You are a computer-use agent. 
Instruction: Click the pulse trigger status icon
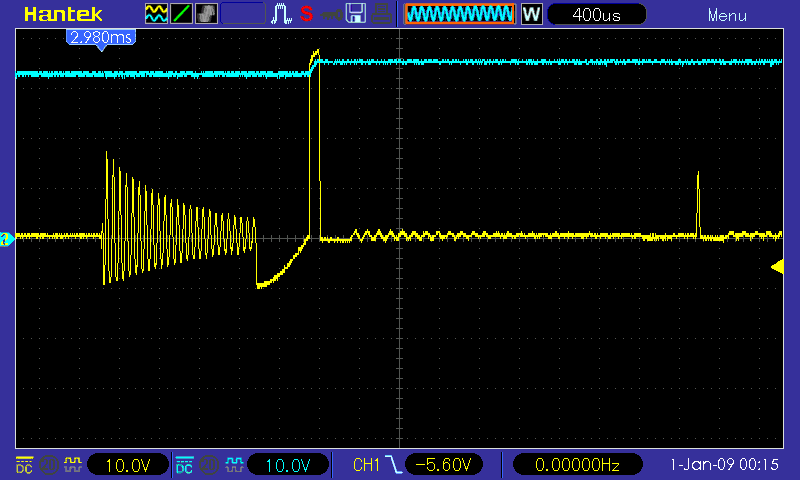[x=283, y=14]
